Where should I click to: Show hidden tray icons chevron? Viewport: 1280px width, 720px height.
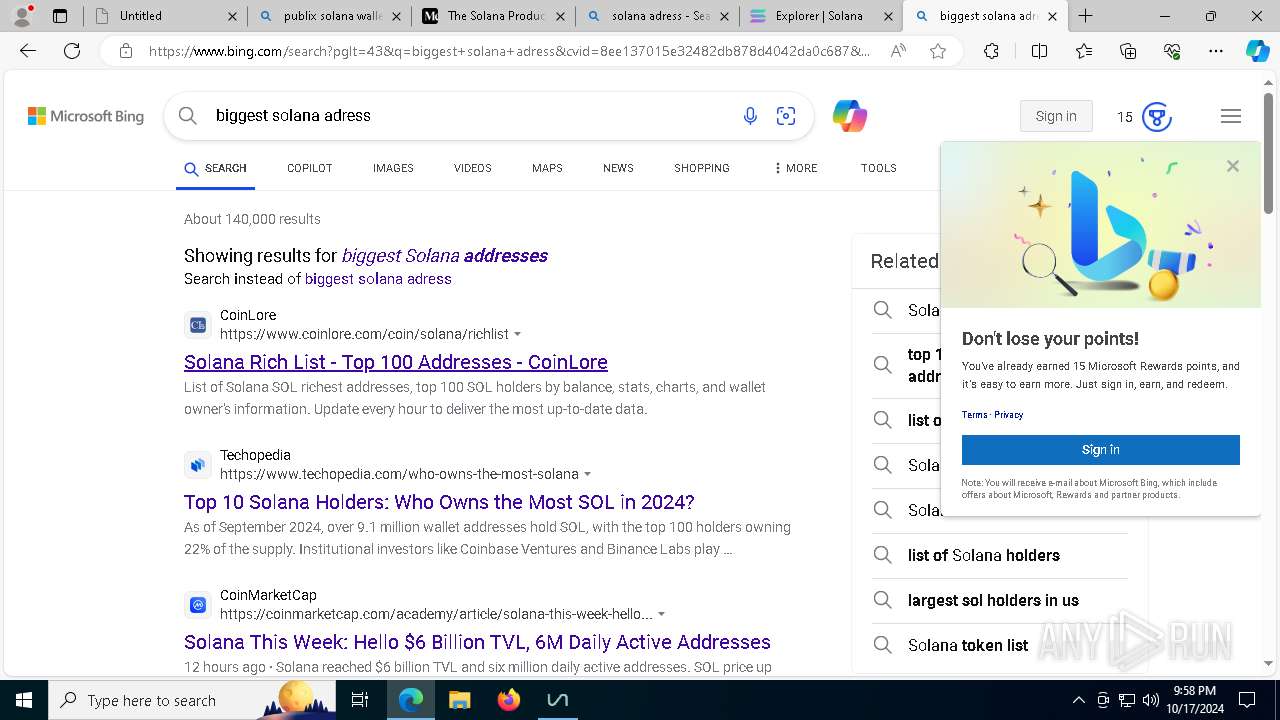pos(1078,700)
